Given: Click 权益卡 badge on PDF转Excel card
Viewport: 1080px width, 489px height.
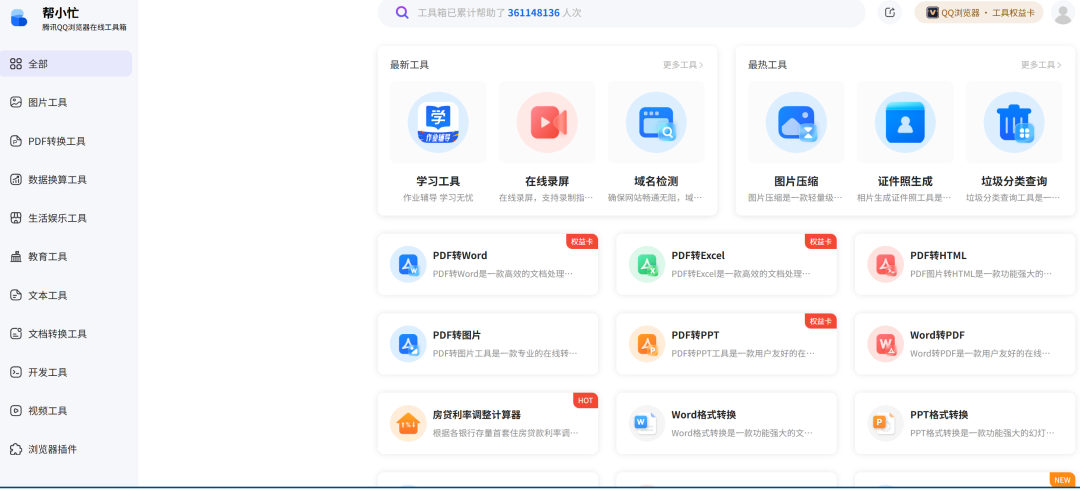Looking at the screenshot, I should click(821, 242).
